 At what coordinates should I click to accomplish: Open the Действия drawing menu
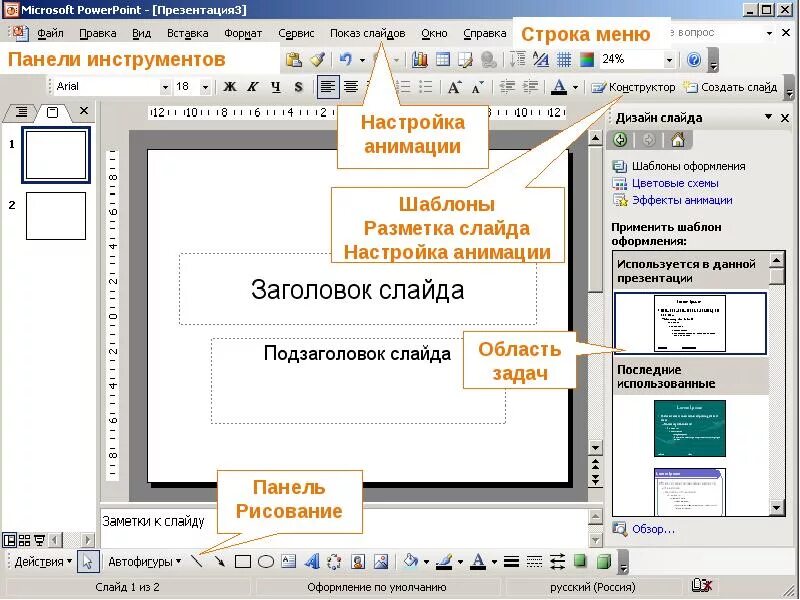click(x=43, y=562)
